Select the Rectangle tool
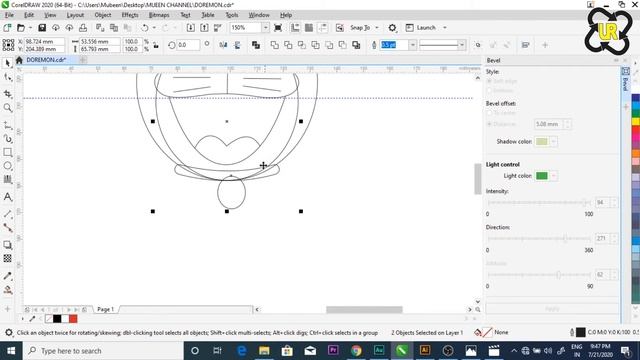The width and height of the screenshot is (640, 360). point(7,152)
